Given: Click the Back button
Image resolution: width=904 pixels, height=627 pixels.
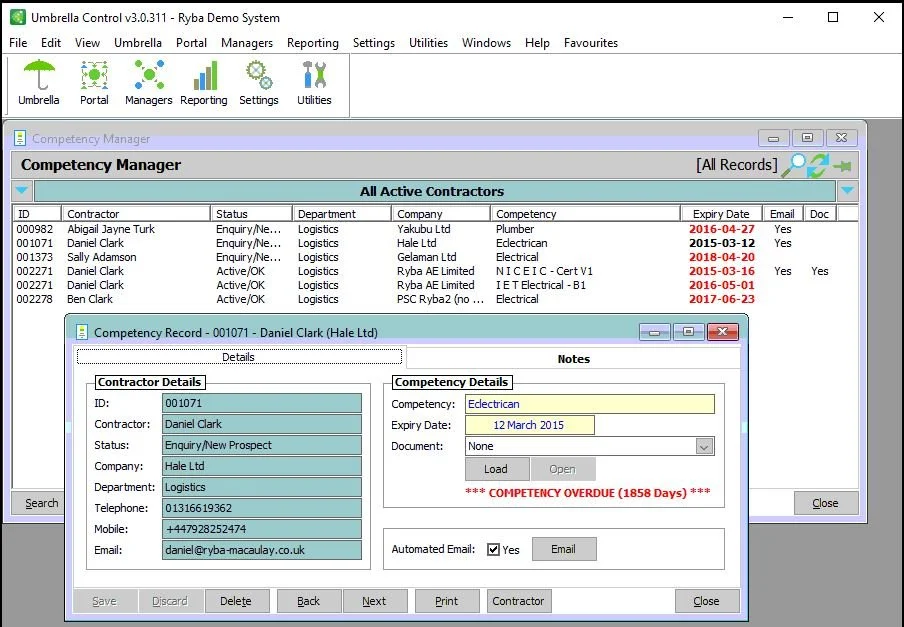Looking at the screenshot, I should 308,601.
